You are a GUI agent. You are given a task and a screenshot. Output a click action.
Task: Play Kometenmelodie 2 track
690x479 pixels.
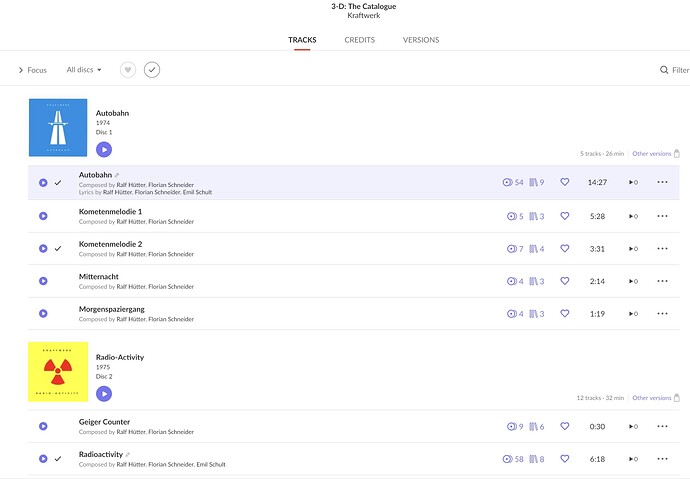pyautogui.click(x=43, y=249)
